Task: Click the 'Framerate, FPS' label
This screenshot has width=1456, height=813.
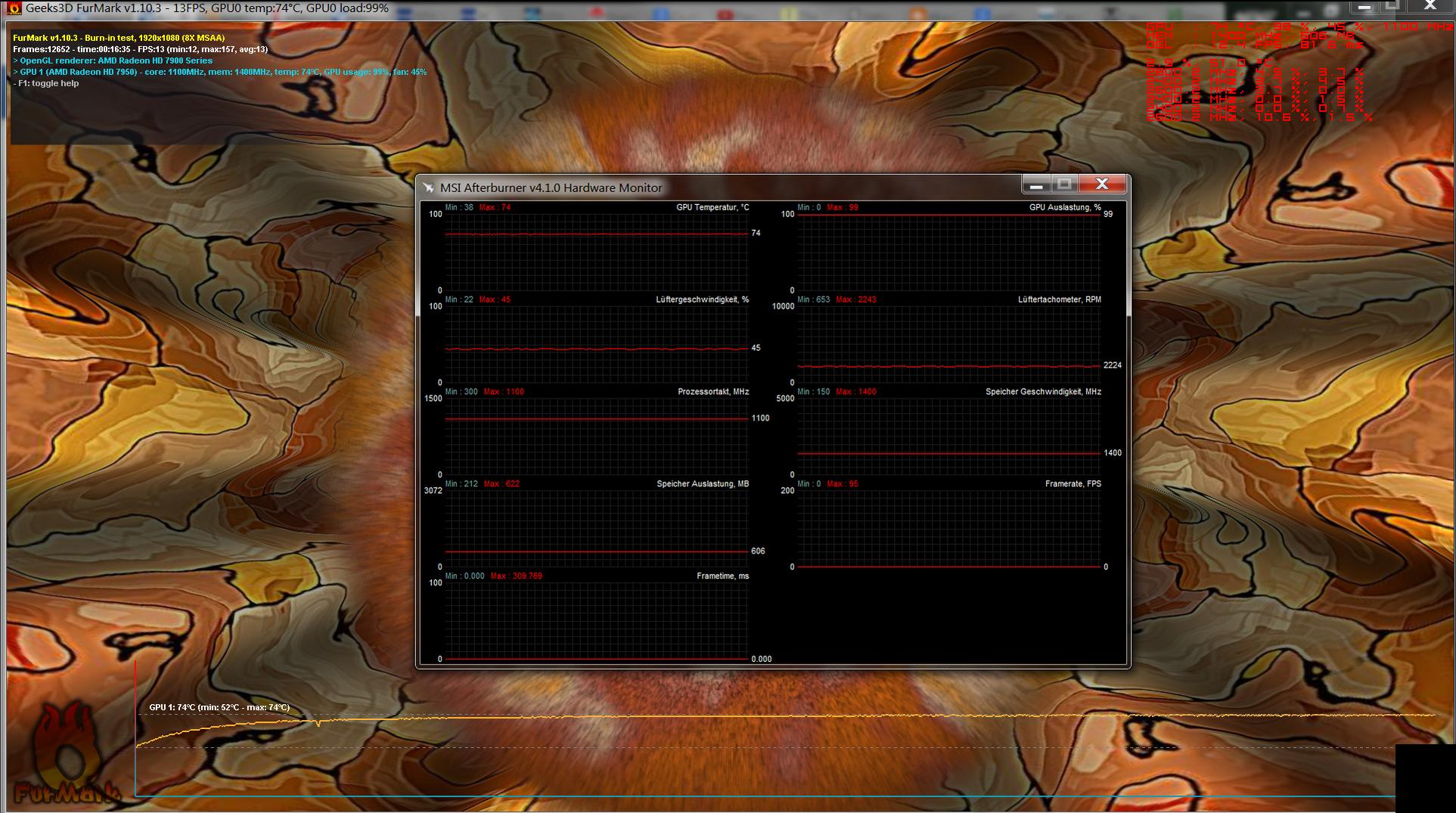Action: click(x=1073, y=484)
